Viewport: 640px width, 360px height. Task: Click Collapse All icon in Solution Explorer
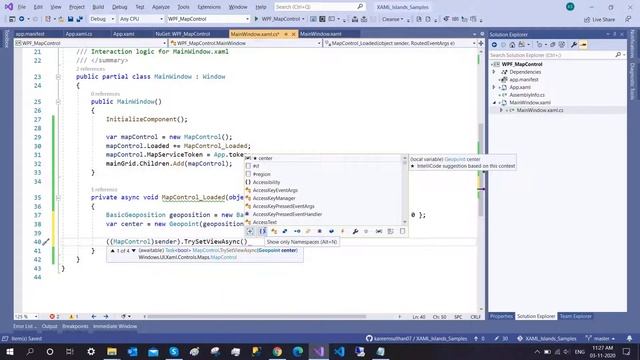click(x=553, y=44)
